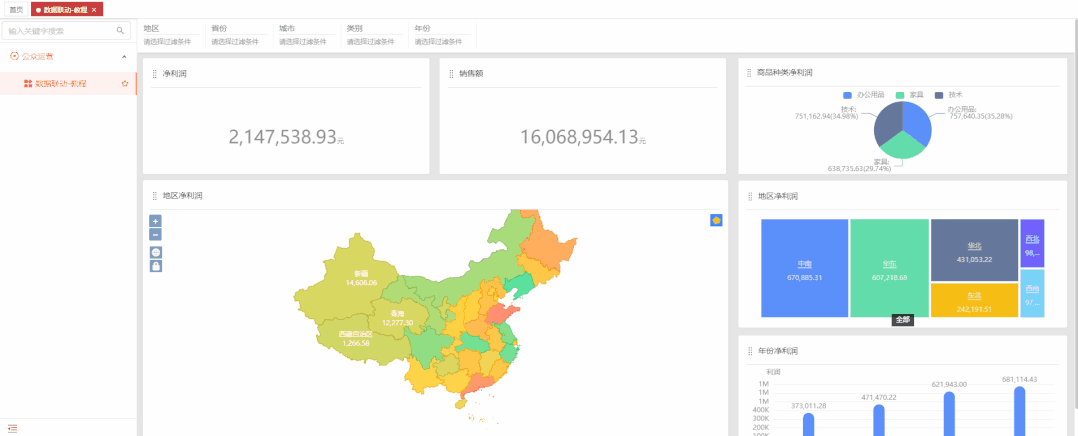This screenshot has height=436, width=1078.
Task: Toggle 技术 legend item in pie chart
Action: [948, 94]
